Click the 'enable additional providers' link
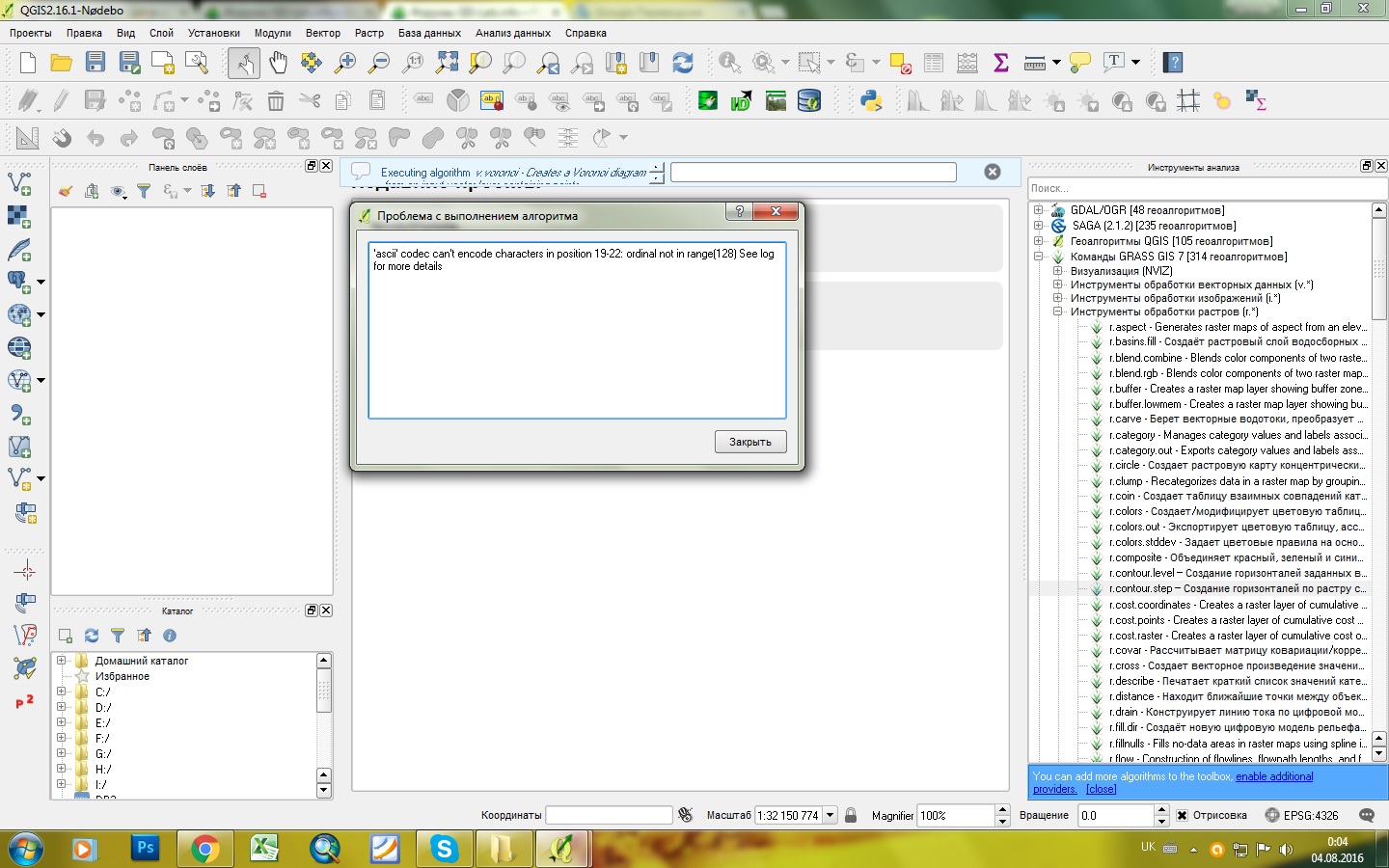This screenshot has width=1389, height=868. tap(1273, 776)
